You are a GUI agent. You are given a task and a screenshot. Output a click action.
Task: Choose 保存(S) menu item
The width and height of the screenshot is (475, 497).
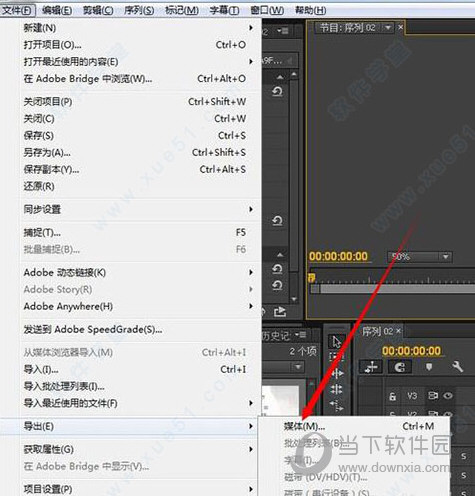(x=135, y=136)
